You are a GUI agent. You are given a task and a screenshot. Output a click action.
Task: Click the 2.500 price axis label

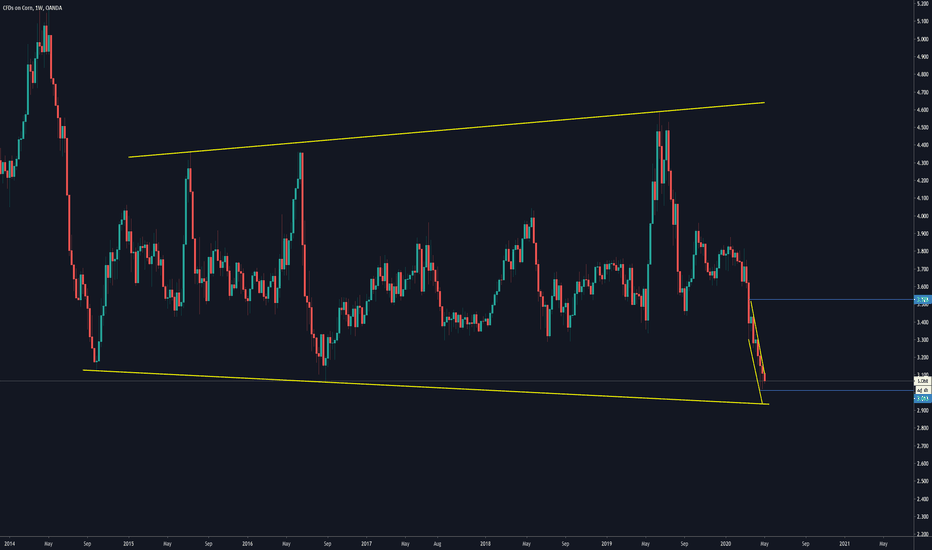pyautogui.click(x=922, y=481)
